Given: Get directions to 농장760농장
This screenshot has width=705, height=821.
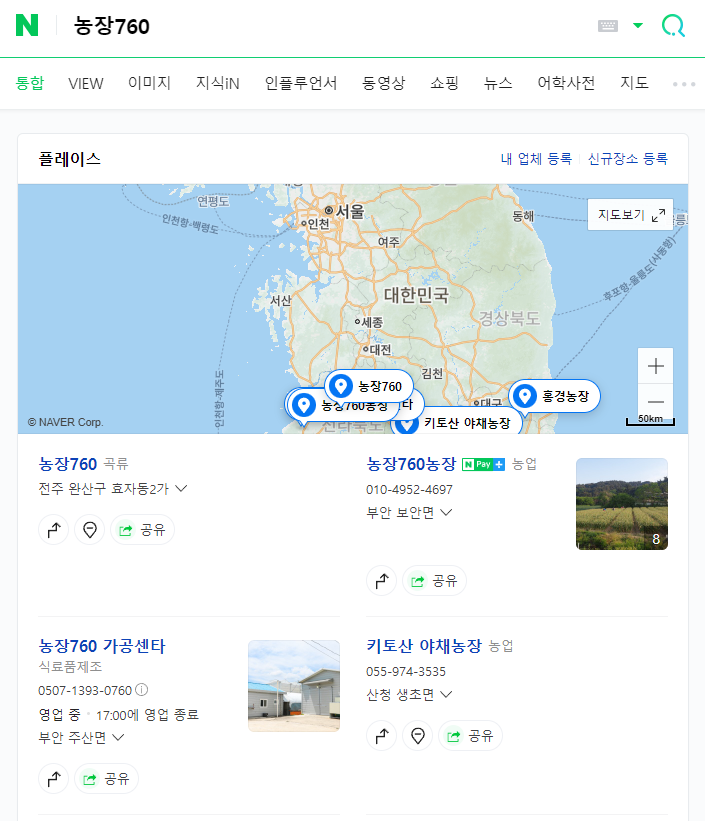Looking at the screenshot, I should [381, 581].
